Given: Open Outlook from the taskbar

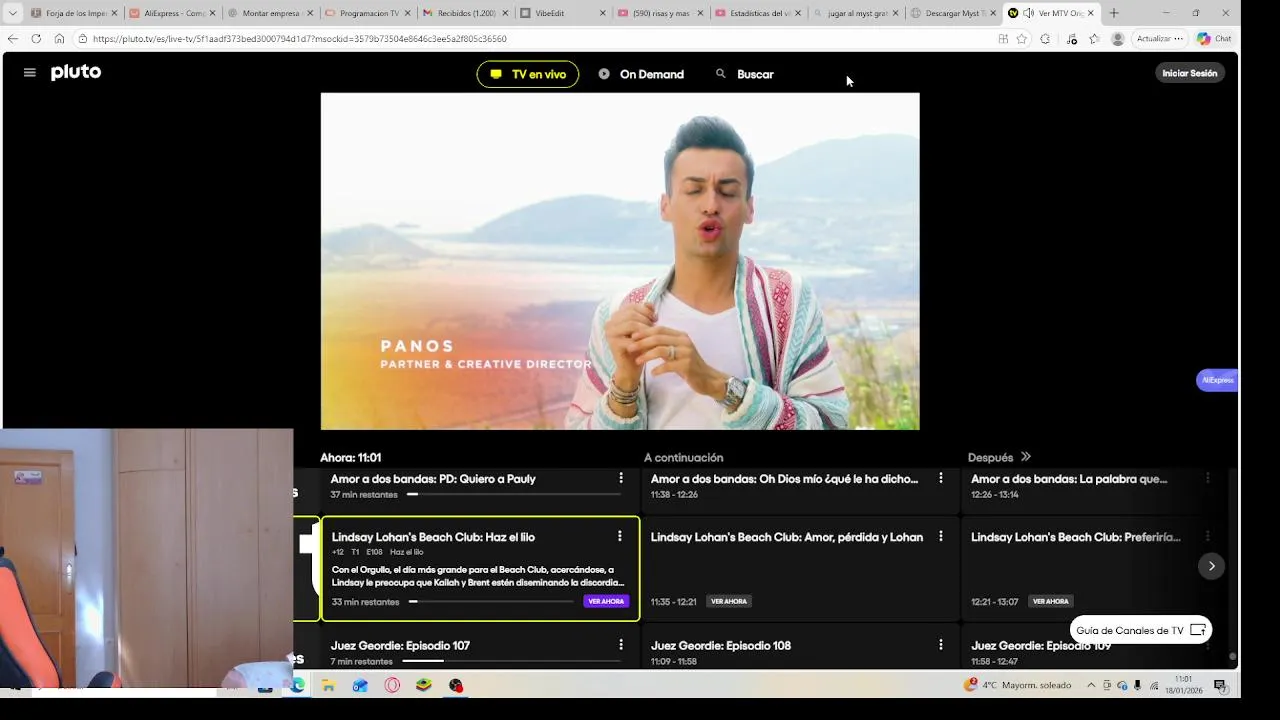Looking at the screenshot, I should pyautogui.click(x=360, y=685).
